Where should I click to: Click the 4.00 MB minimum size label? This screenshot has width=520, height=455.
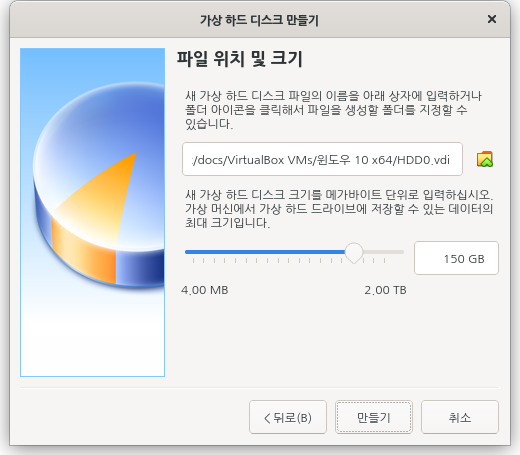[205, 290]
